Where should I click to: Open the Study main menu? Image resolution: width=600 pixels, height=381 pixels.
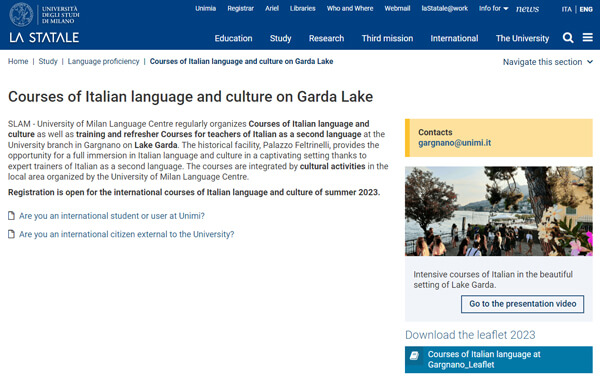(x=280, y=38)
